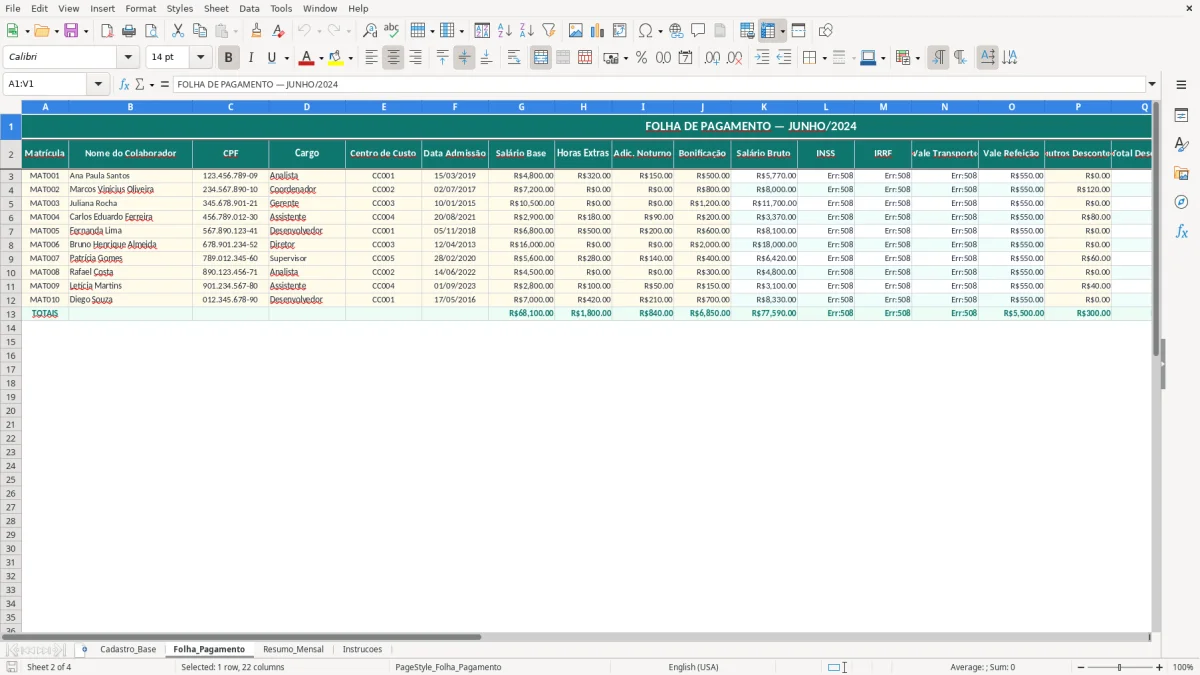Click the Save document icon

tap(71, 31)
